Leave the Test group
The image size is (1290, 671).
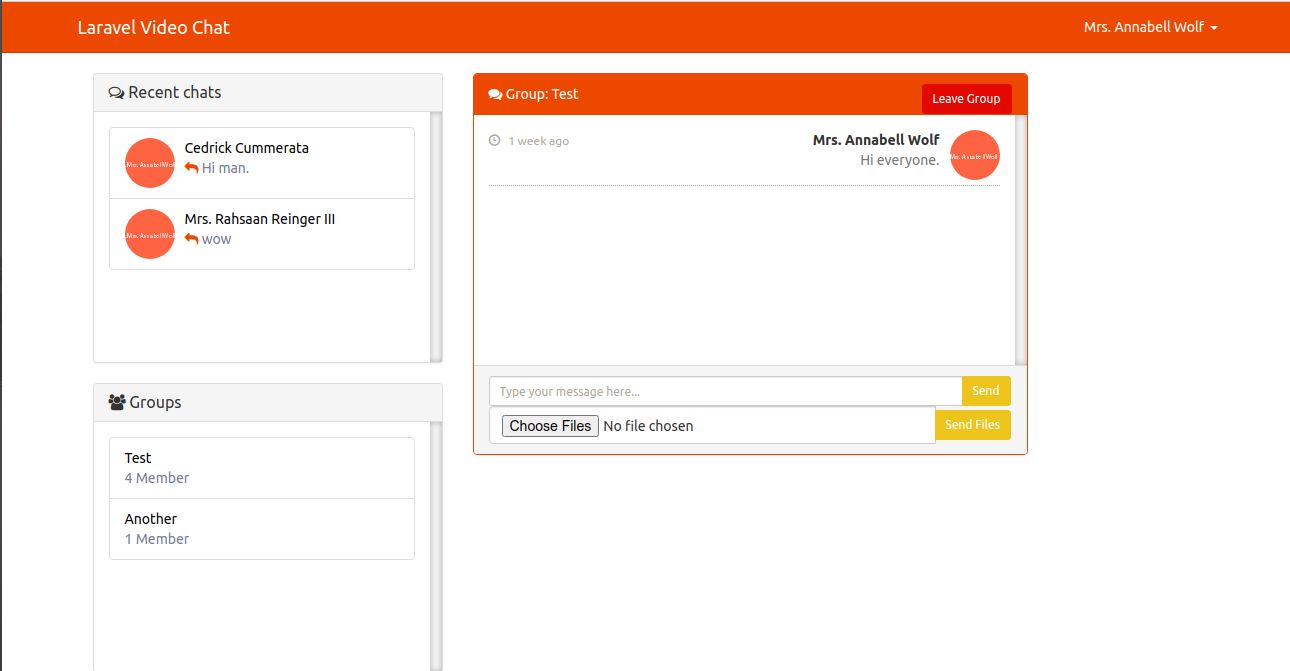966,99
